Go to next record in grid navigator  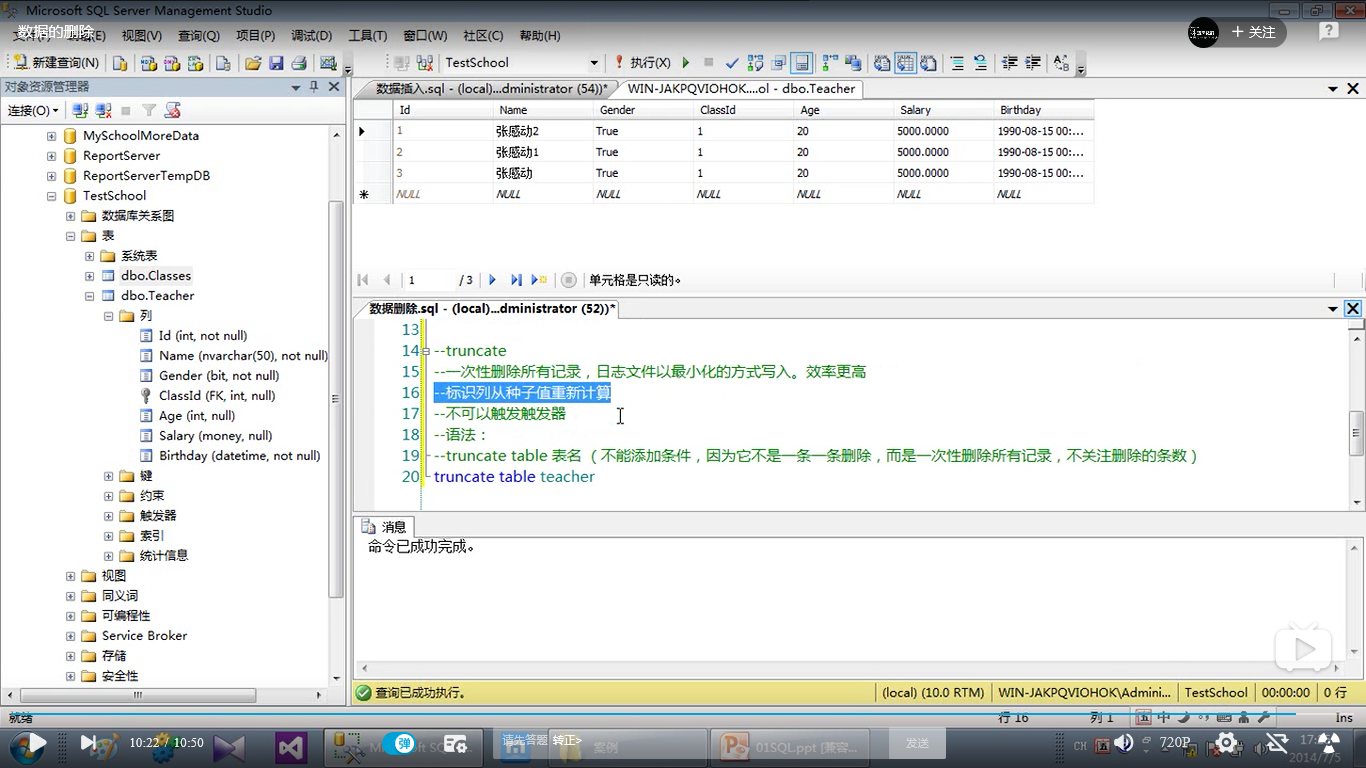pyautogui.click(x=492, y=280)
